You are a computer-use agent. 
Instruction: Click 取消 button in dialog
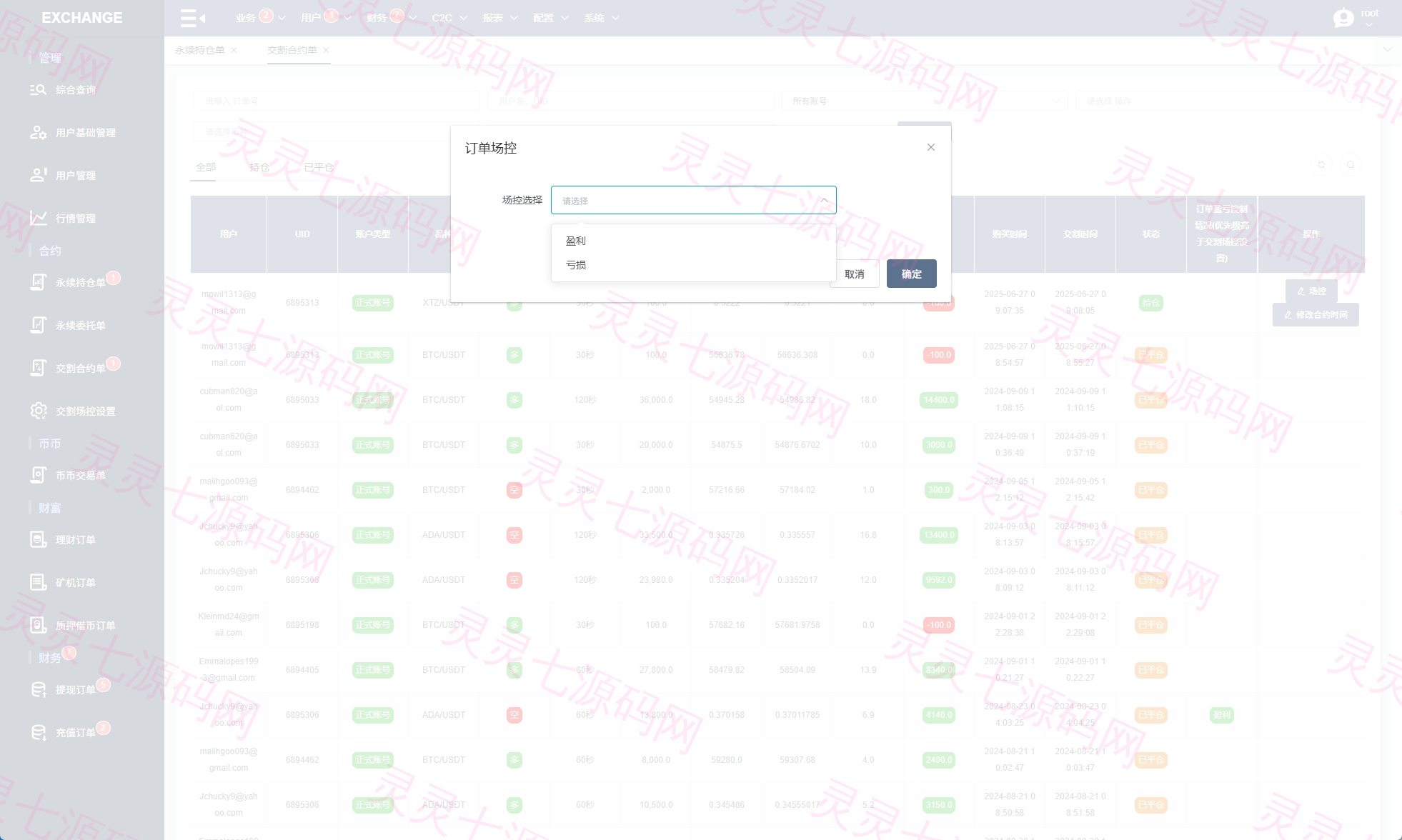tap(855, 274)
